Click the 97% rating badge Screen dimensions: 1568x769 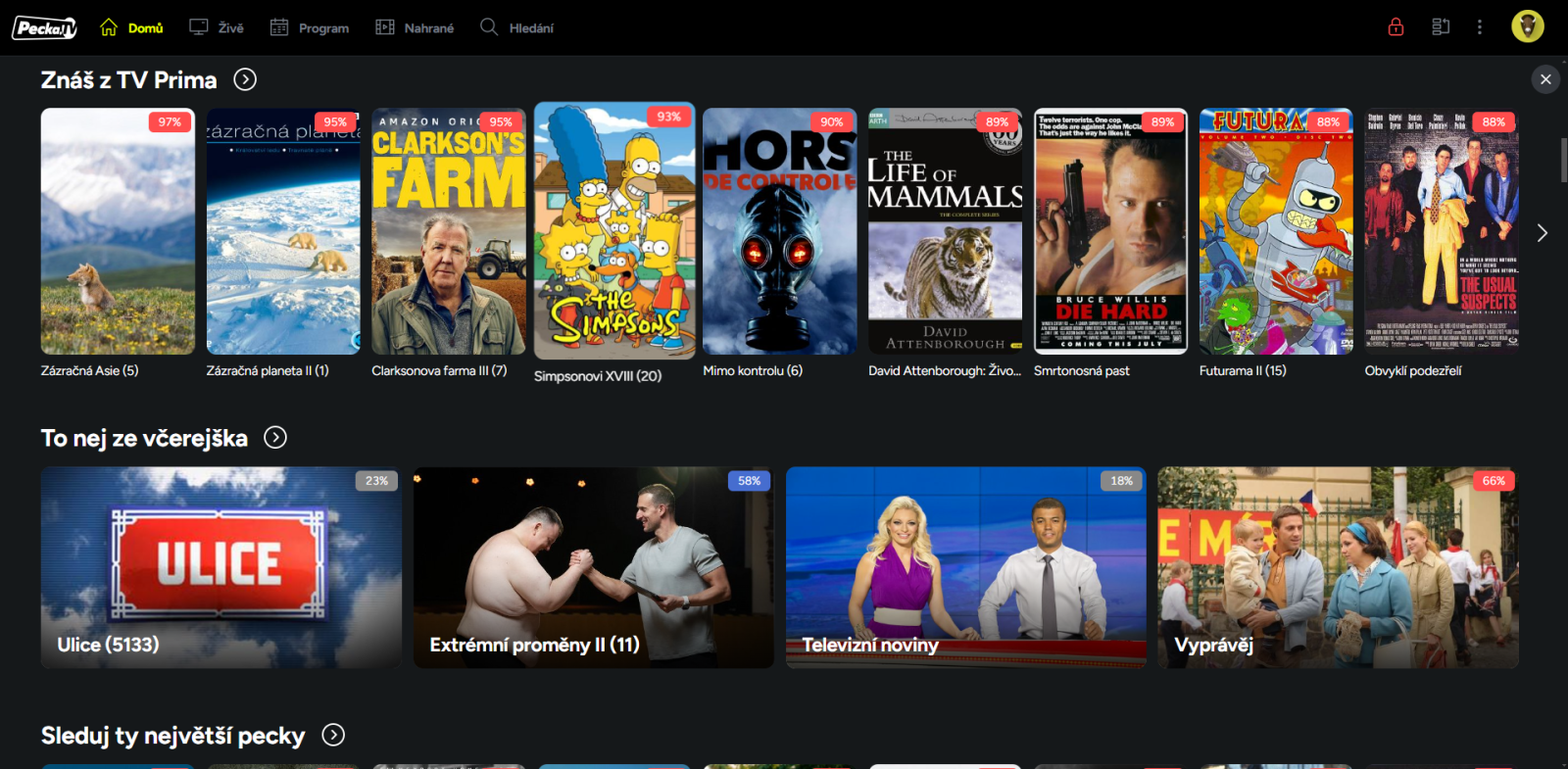tap(170, 121)
